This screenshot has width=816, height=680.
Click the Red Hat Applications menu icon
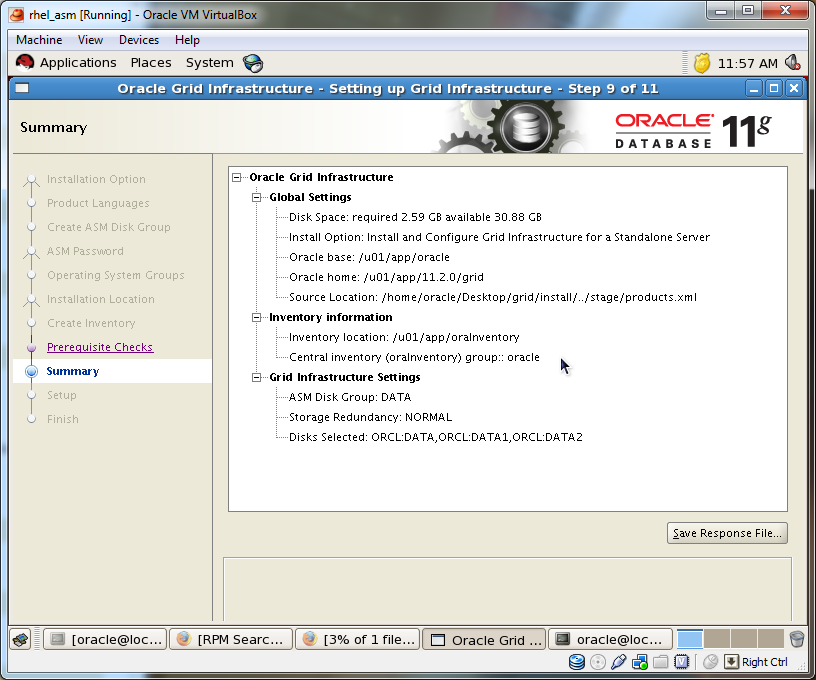pos(24,63)
